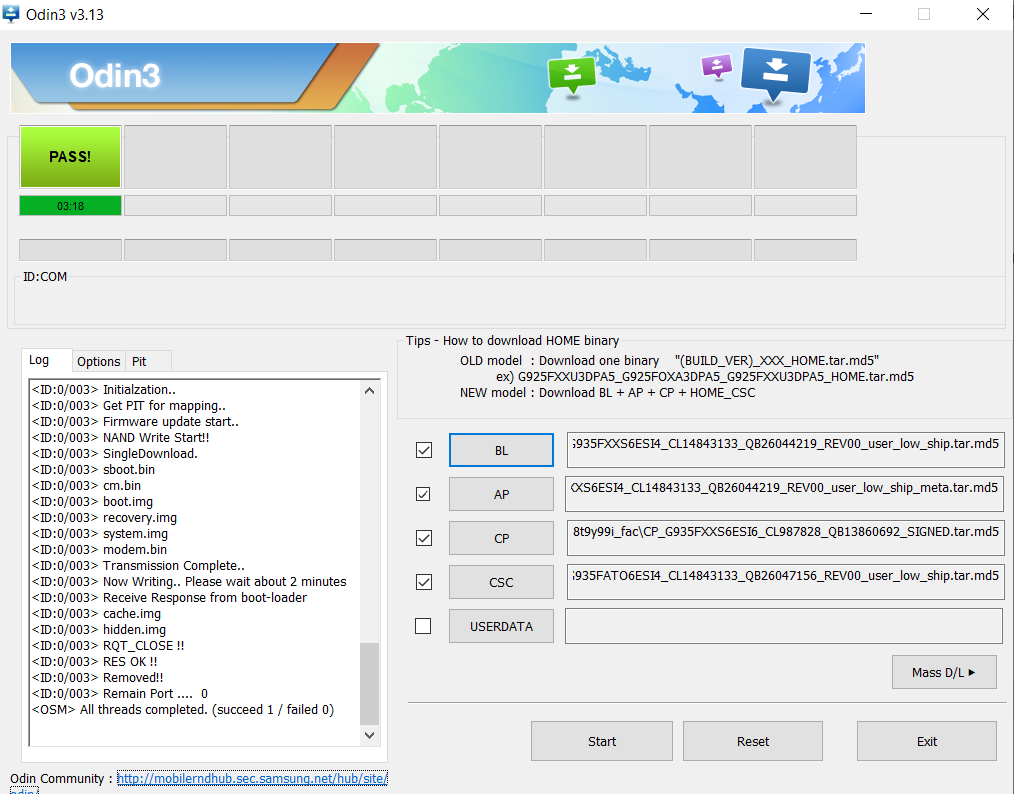Click the log scrollbar up arrow
This screenshot has height=794, width=1014.
pyautogui.click(x=369, y=391)
